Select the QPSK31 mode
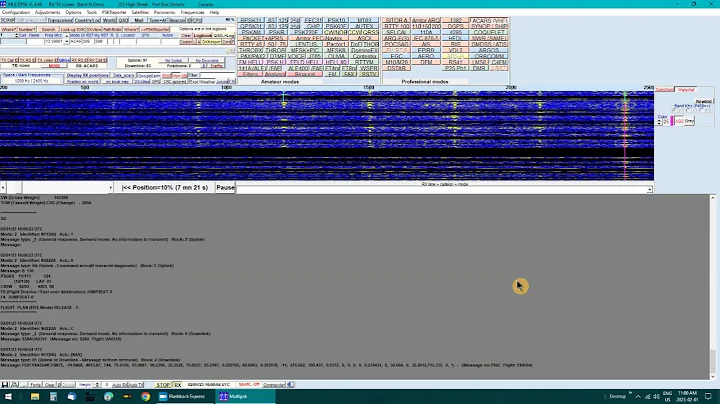This screenshot has height=404, width=720. (251, 26)
